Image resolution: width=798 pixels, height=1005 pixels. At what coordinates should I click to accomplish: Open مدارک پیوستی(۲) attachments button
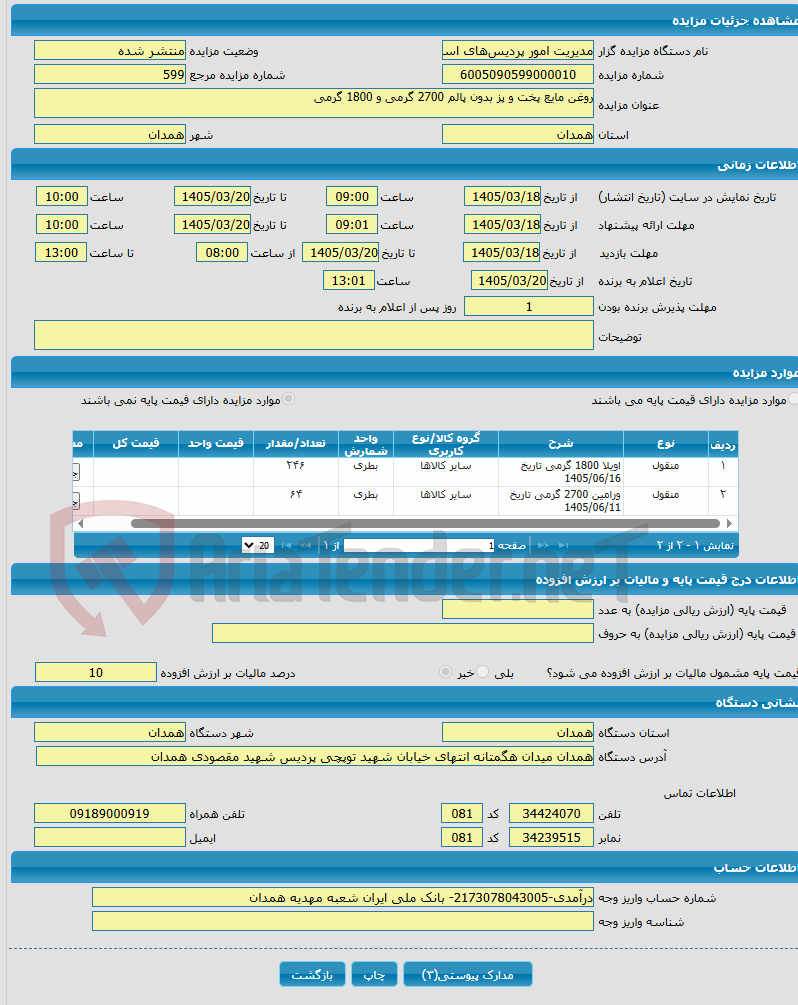click(x=467, y=974)
